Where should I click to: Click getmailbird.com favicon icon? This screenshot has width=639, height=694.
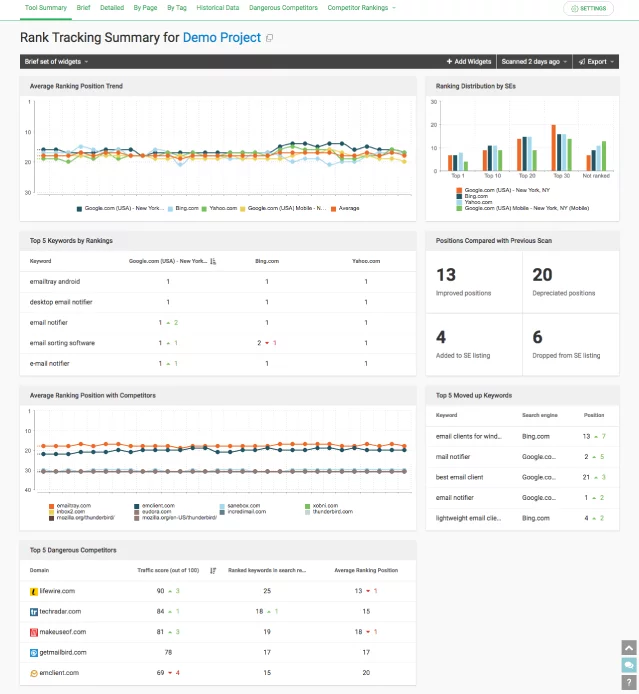click(x=34, y=653)
